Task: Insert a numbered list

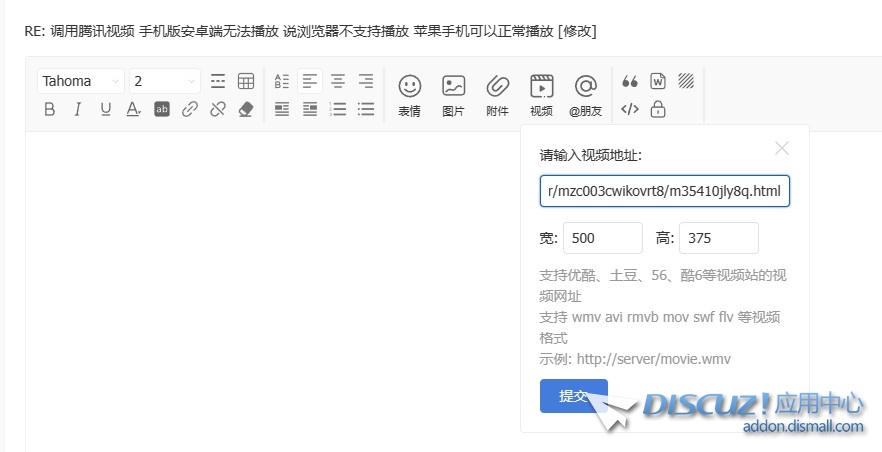Action: (338, 109)
